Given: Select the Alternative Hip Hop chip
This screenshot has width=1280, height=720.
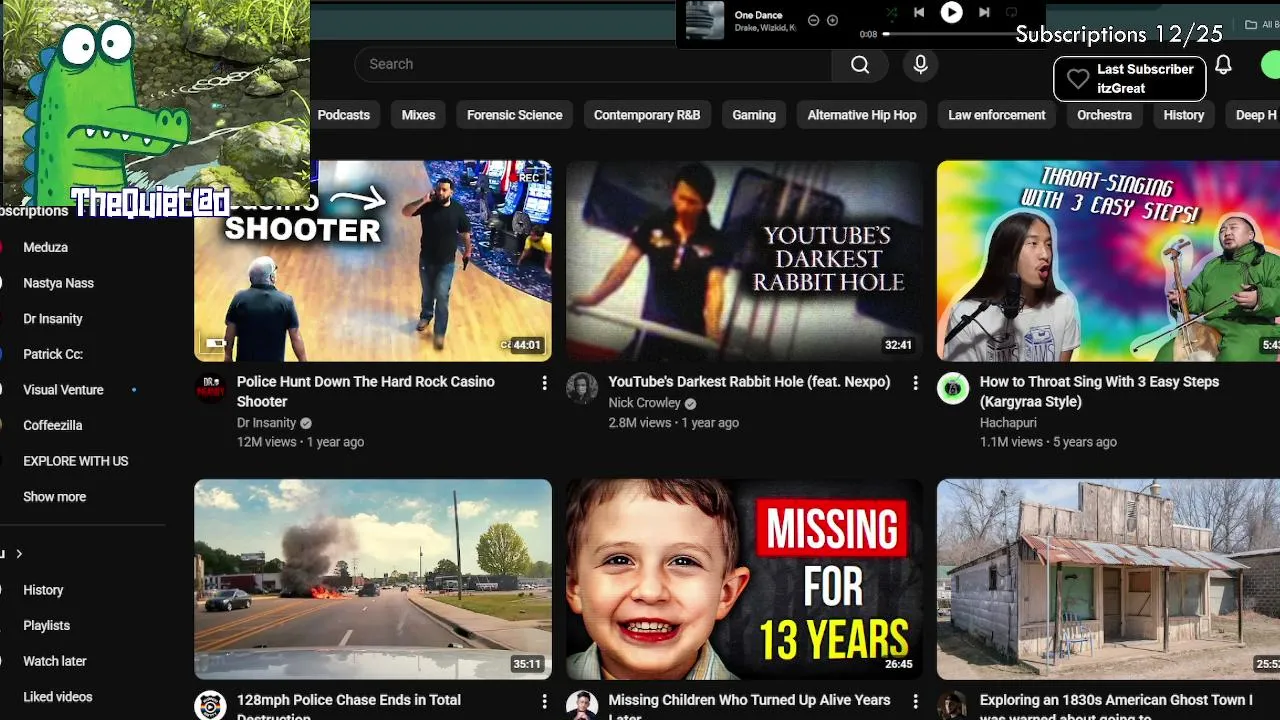Looking at the screenshot, I should click(x=862, y=115).
